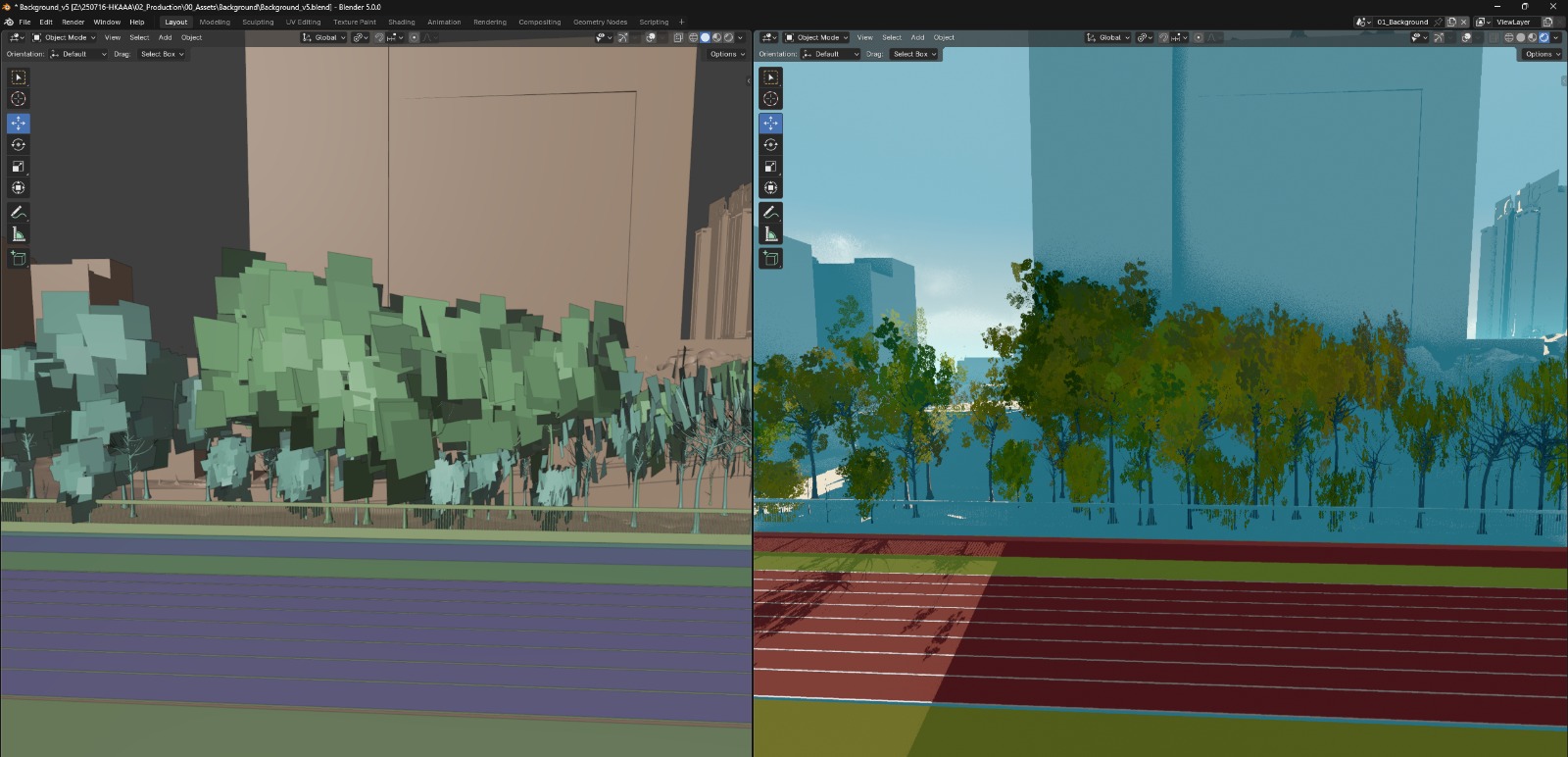
Task: Open Object menu in right viewport header
Action: coord(944,37)
